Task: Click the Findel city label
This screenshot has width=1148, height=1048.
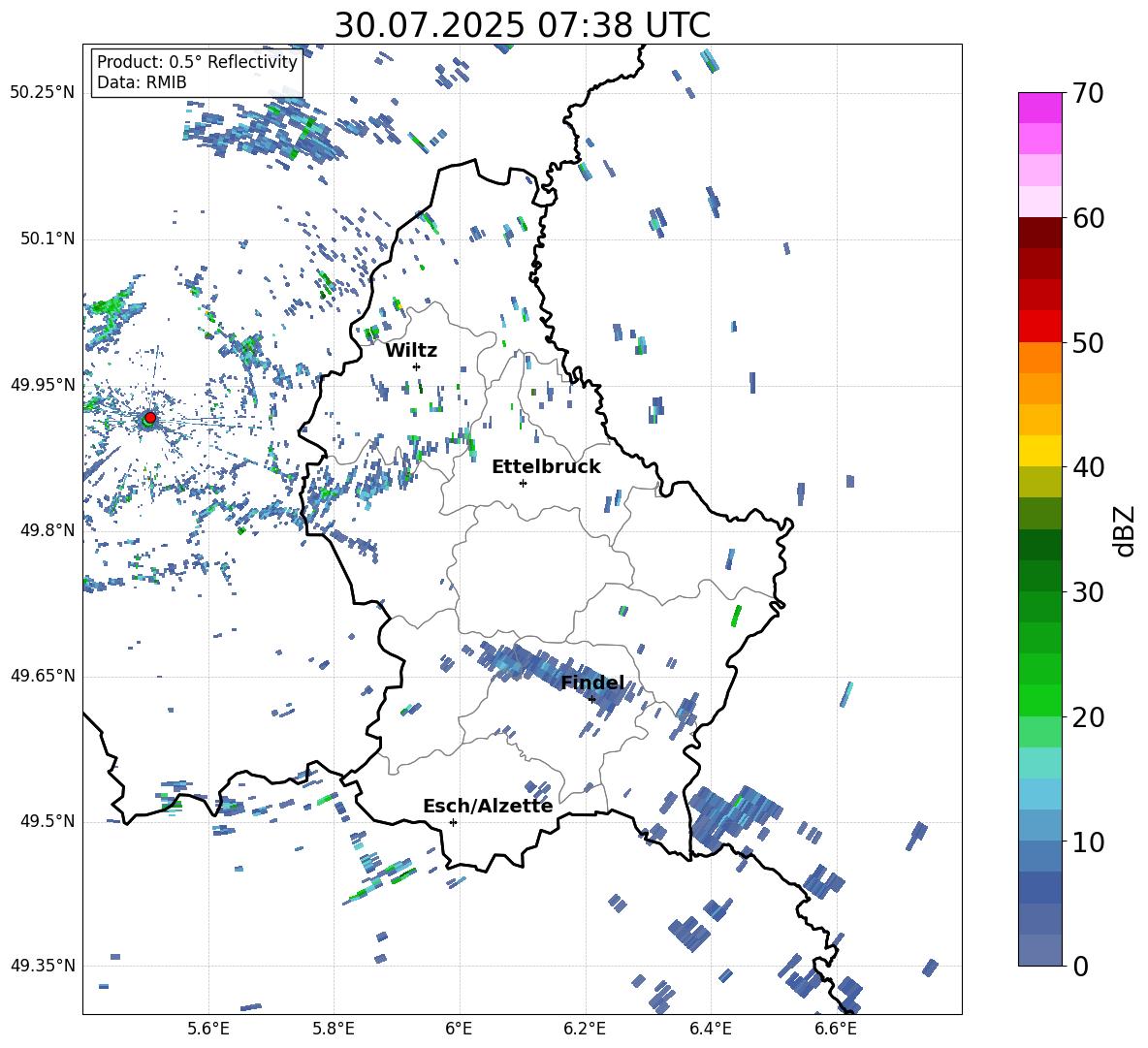Action: [592, 683]
